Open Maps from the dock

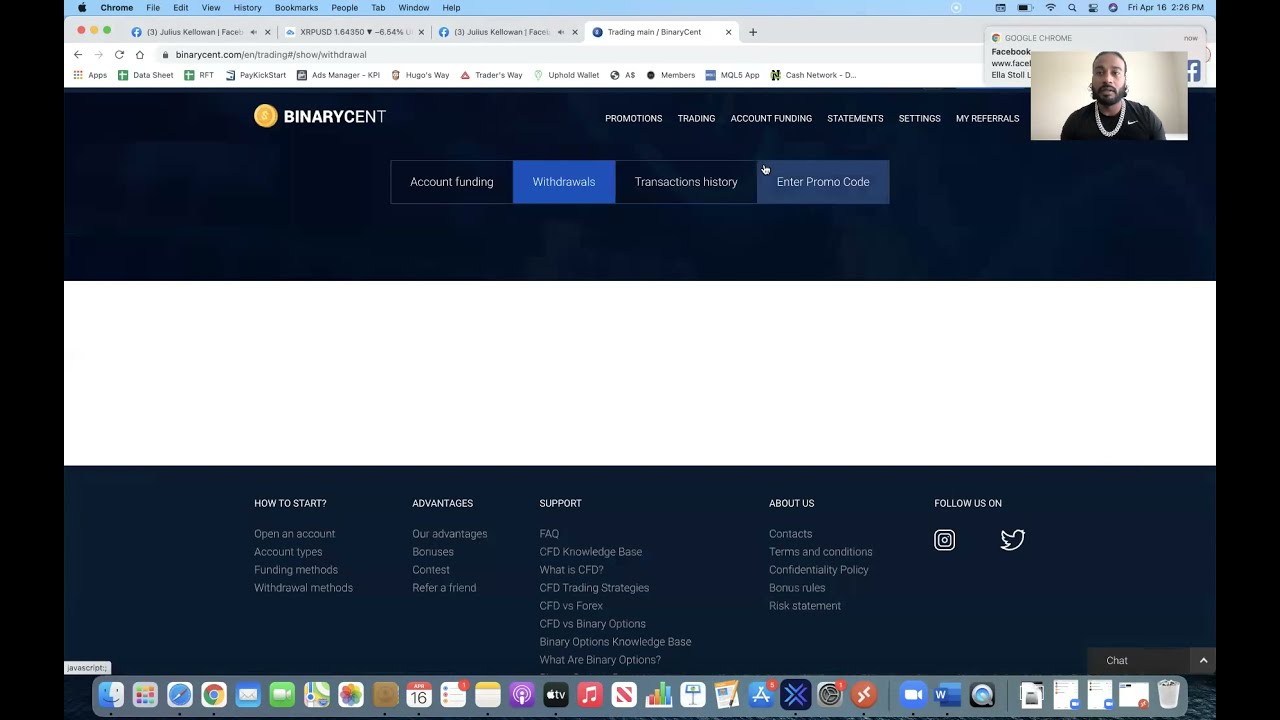click(316, 694)
